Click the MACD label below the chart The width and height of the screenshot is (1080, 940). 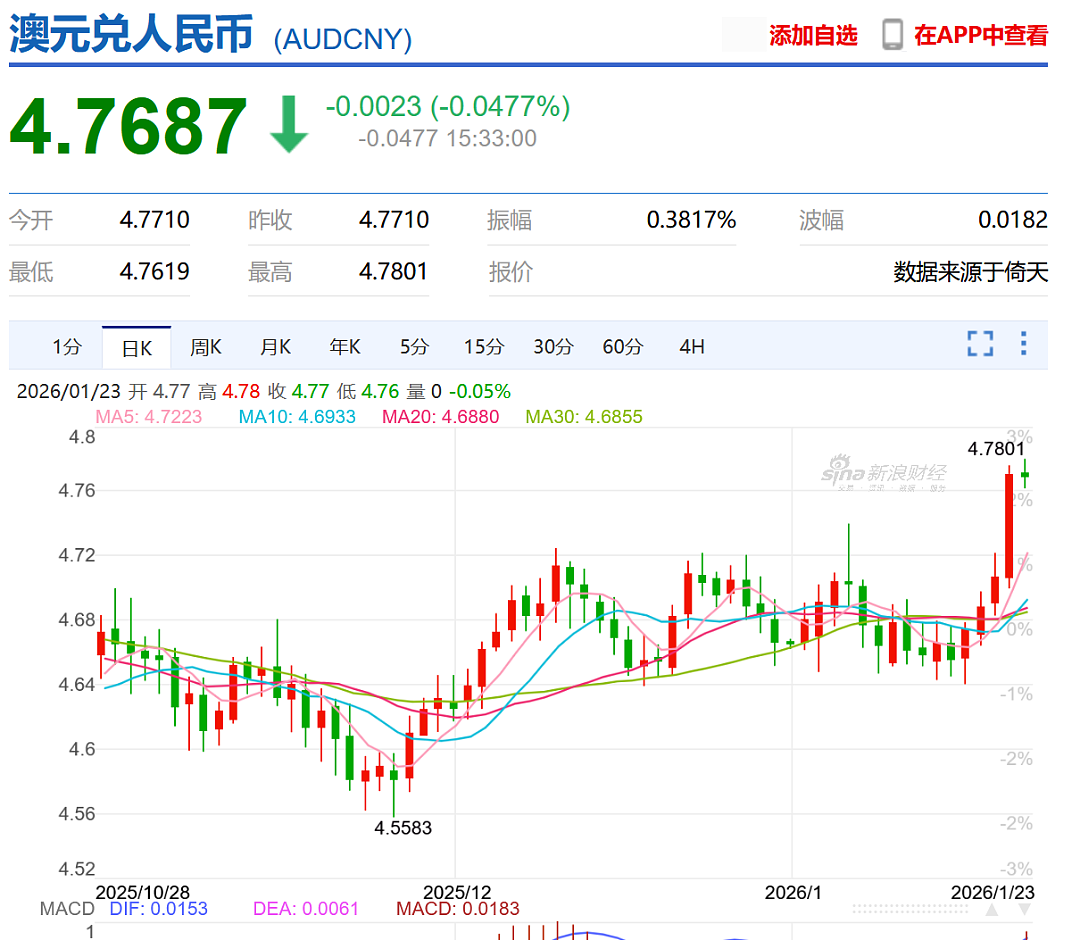coord(67,909)
